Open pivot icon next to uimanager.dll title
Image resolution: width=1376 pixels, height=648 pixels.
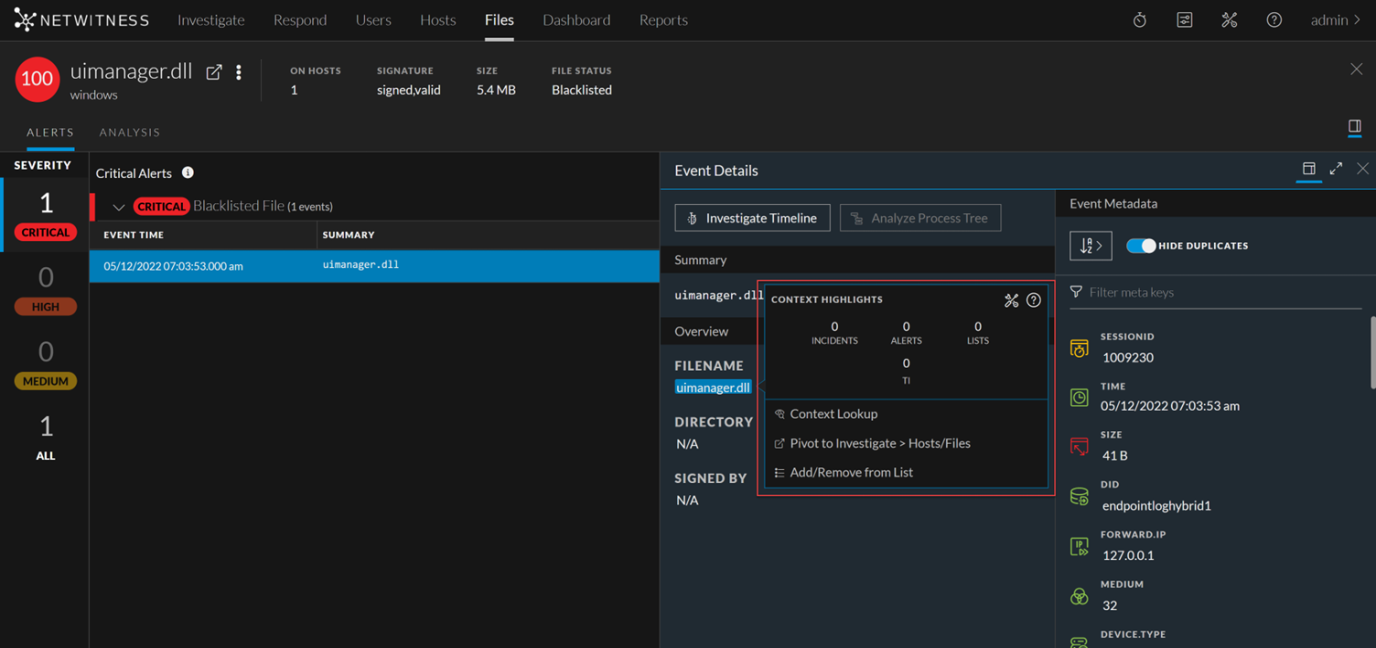214,72
